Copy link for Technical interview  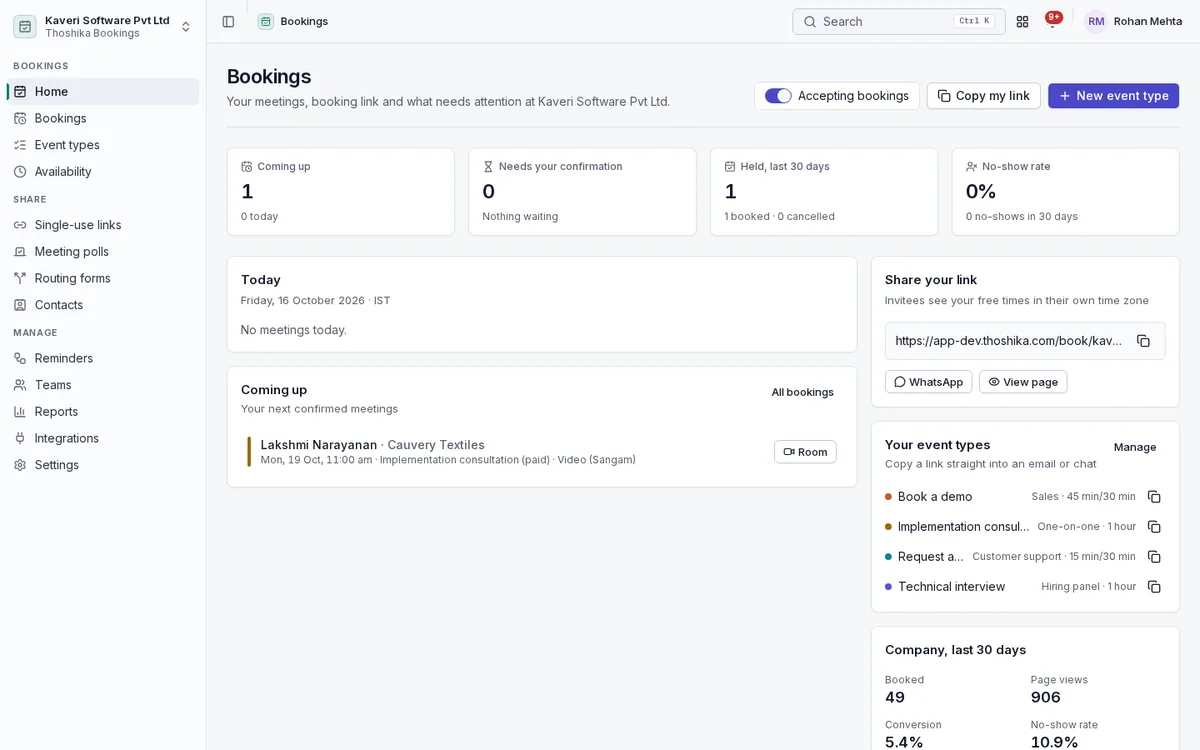point(1154,587)
